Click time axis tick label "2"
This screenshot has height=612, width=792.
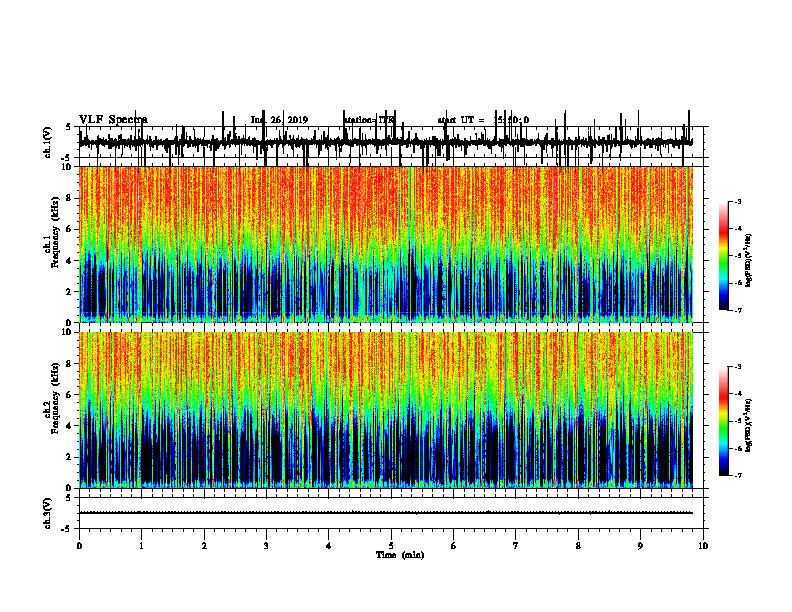(x=204, y=546)
